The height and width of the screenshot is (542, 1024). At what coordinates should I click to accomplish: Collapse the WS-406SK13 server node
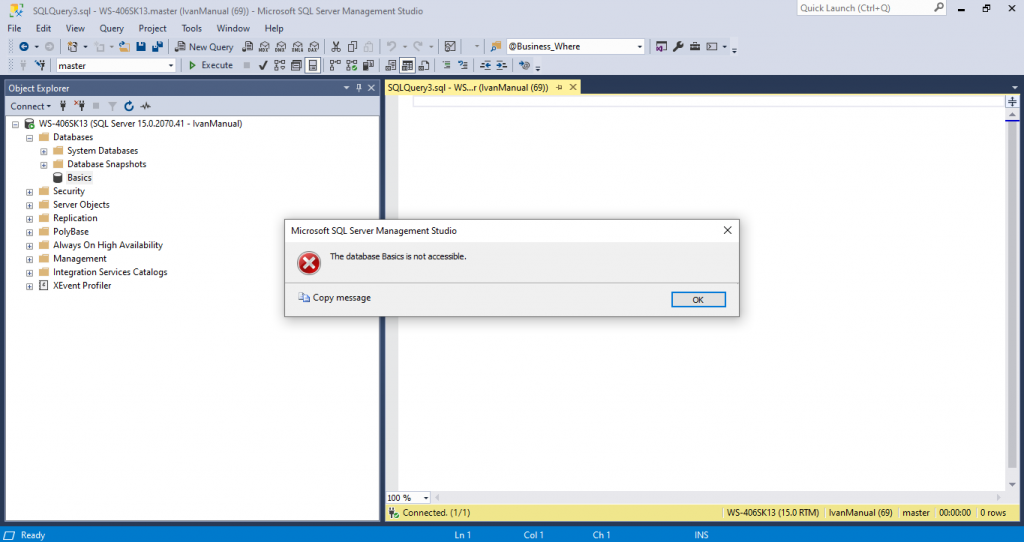[x=15, y=124]
